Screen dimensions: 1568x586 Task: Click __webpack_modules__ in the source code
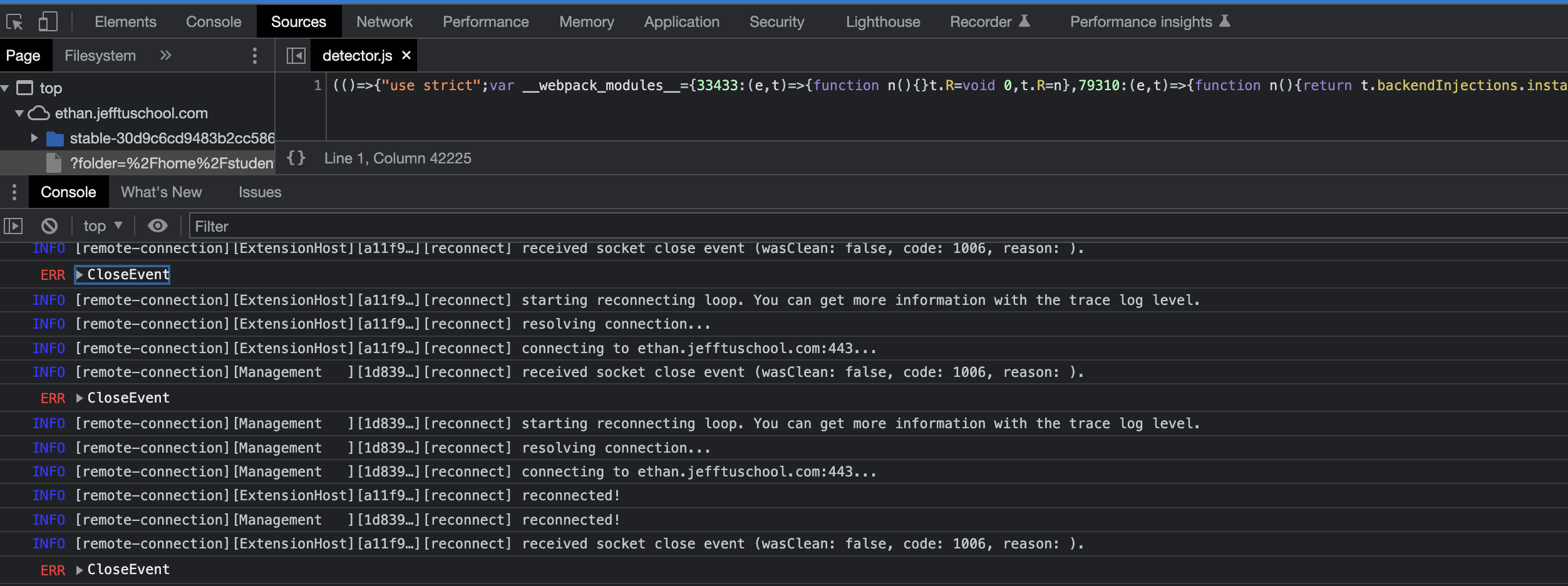pyautogui.click(x=601, y=86)
